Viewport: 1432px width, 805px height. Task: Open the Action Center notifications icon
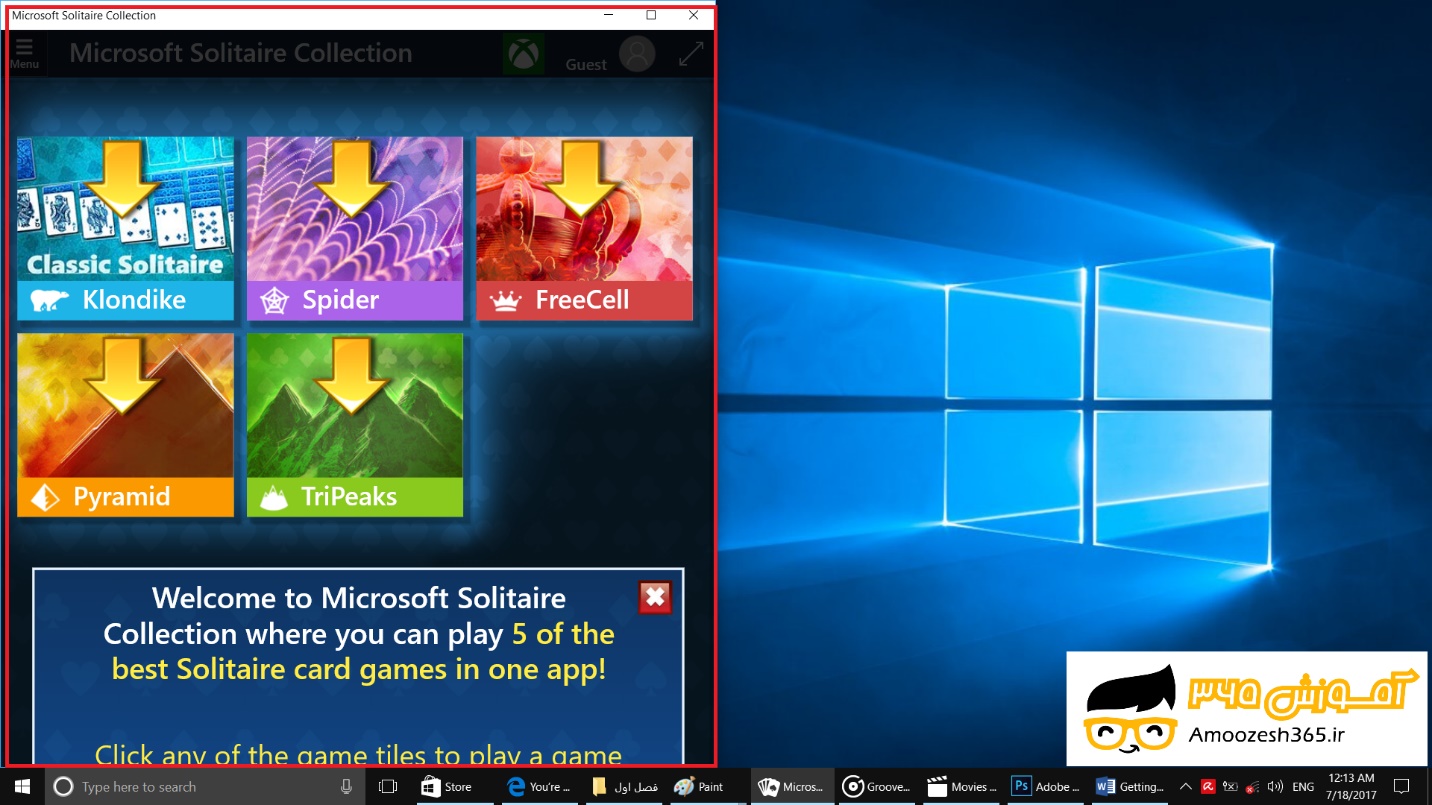pos(1402,787)
